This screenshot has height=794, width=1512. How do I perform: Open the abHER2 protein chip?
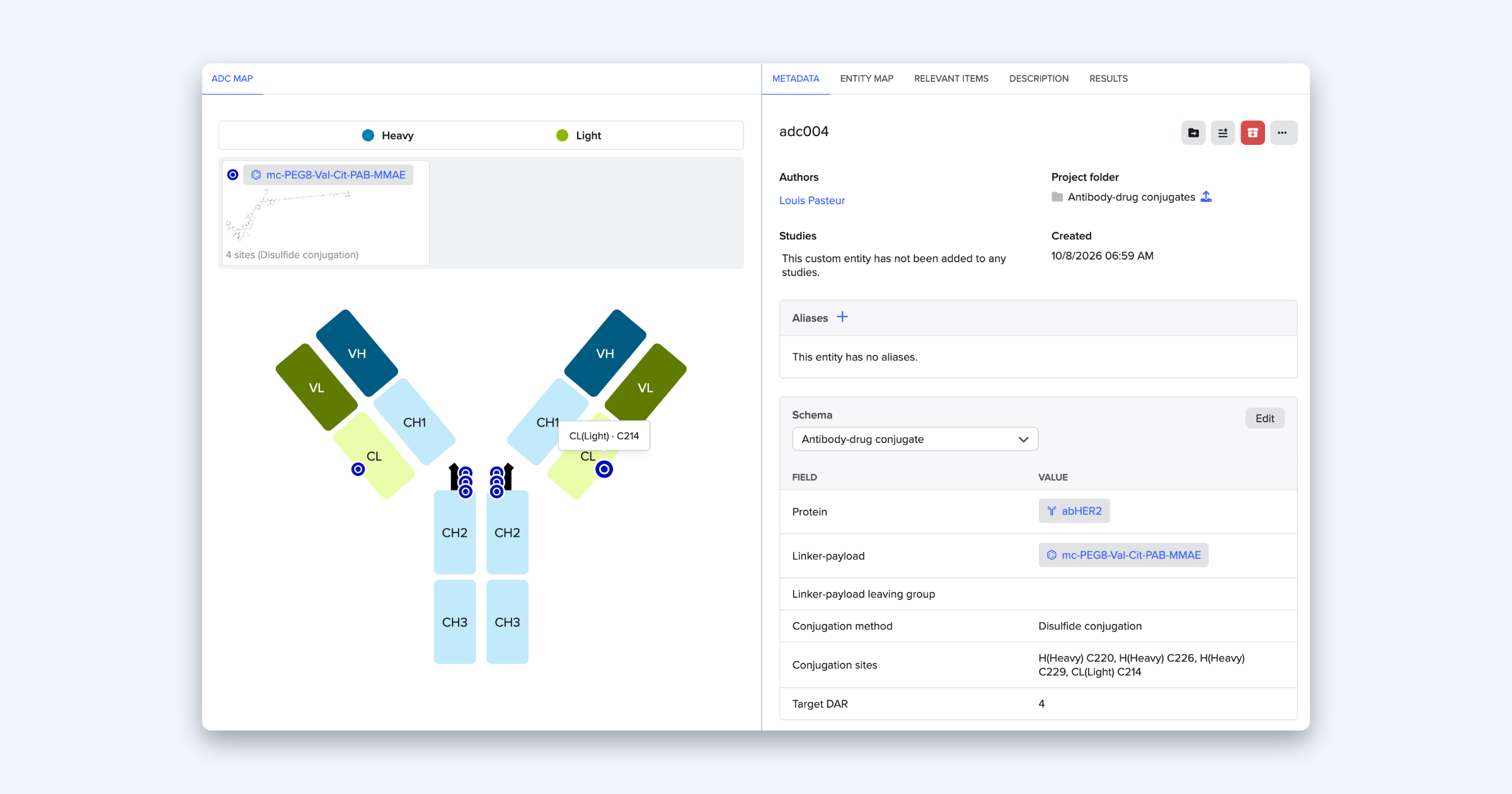pyautogui.click(x=1074, y=511)
